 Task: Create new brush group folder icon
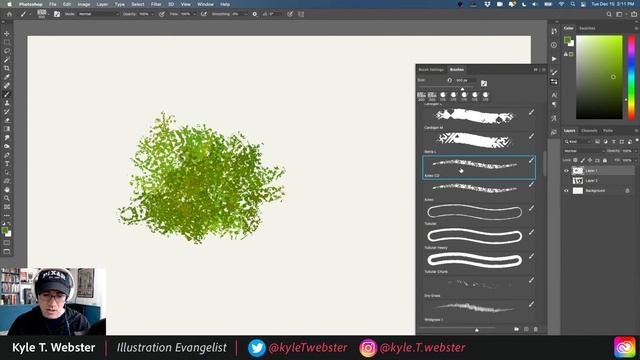[x=516, y=329]
